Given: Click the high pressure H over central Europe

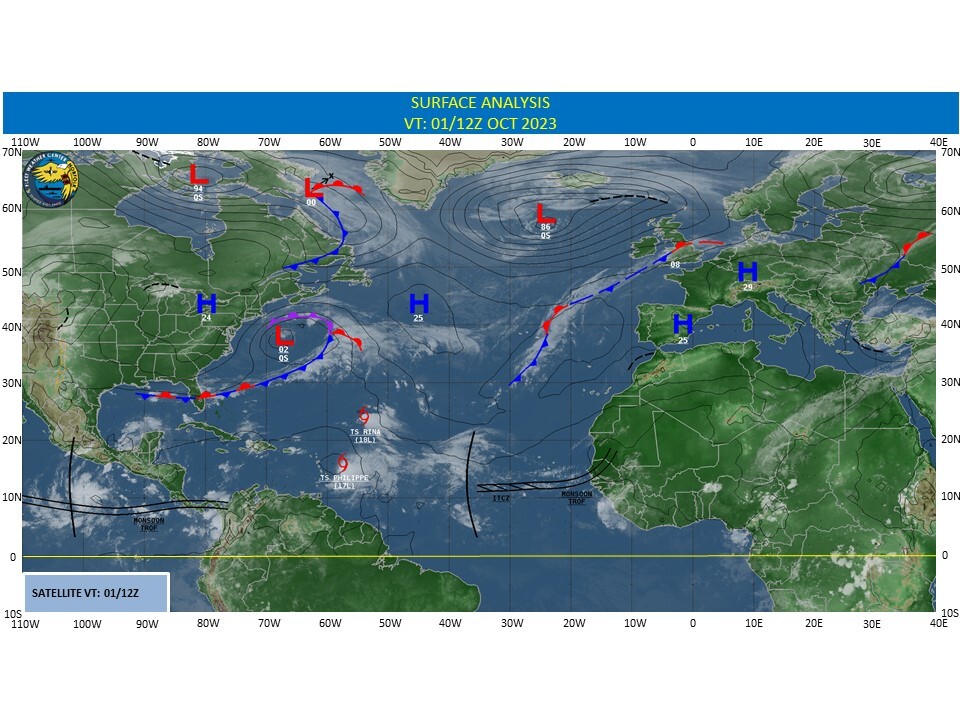Looking at the screenshot, I should 747,272.
